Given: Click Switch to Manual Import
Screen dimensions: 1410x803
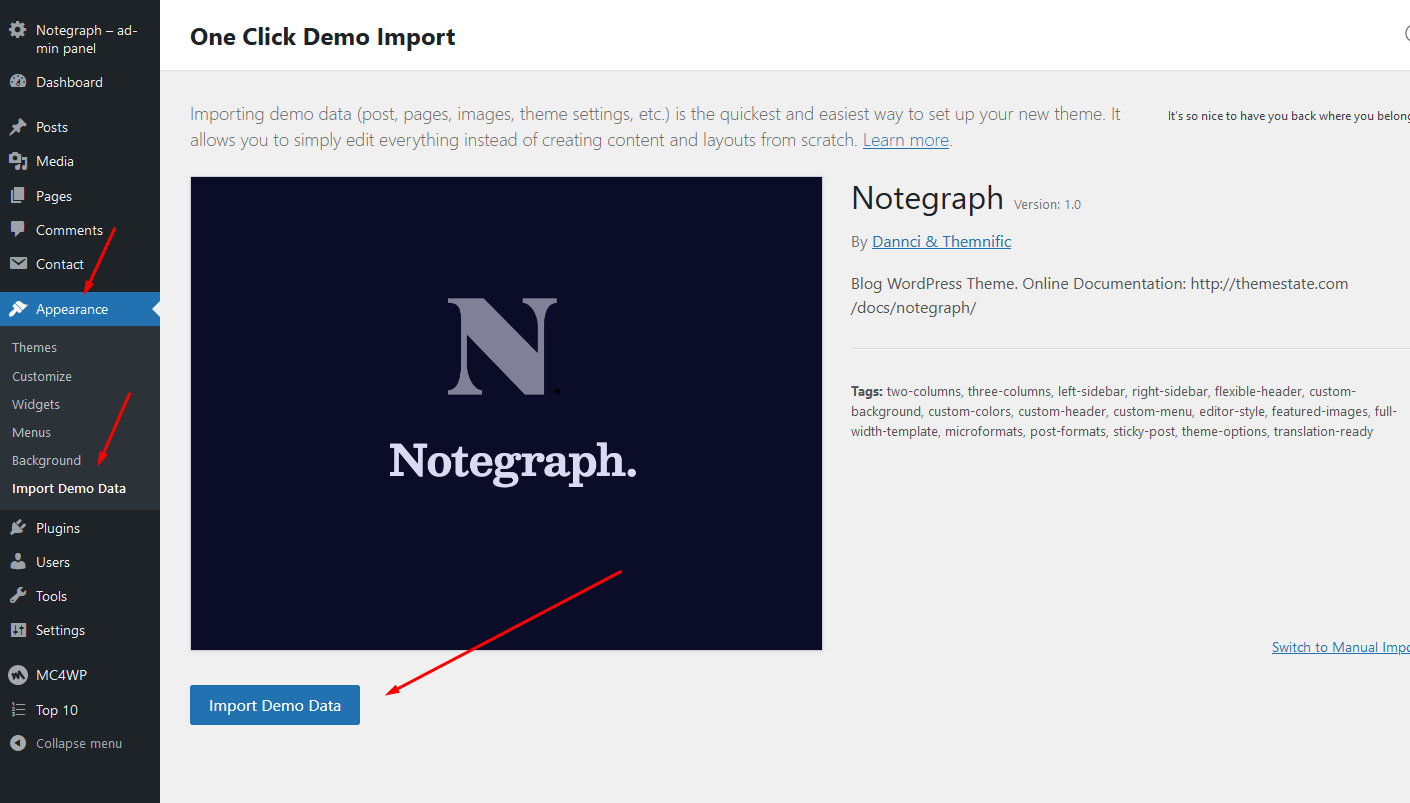Looking at the screenshot, I should pos(1340,646).
